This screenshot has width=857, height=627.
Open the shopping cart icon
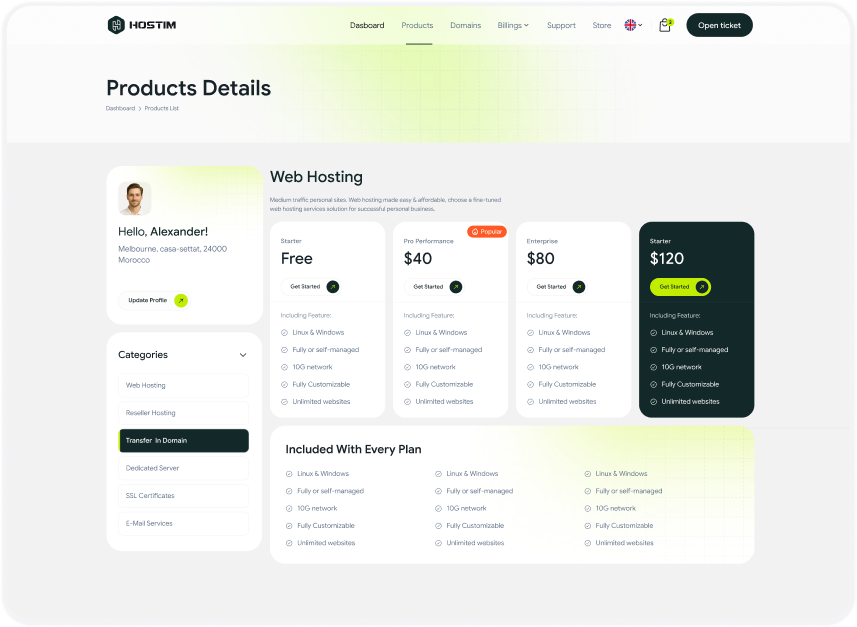[664, 25]
